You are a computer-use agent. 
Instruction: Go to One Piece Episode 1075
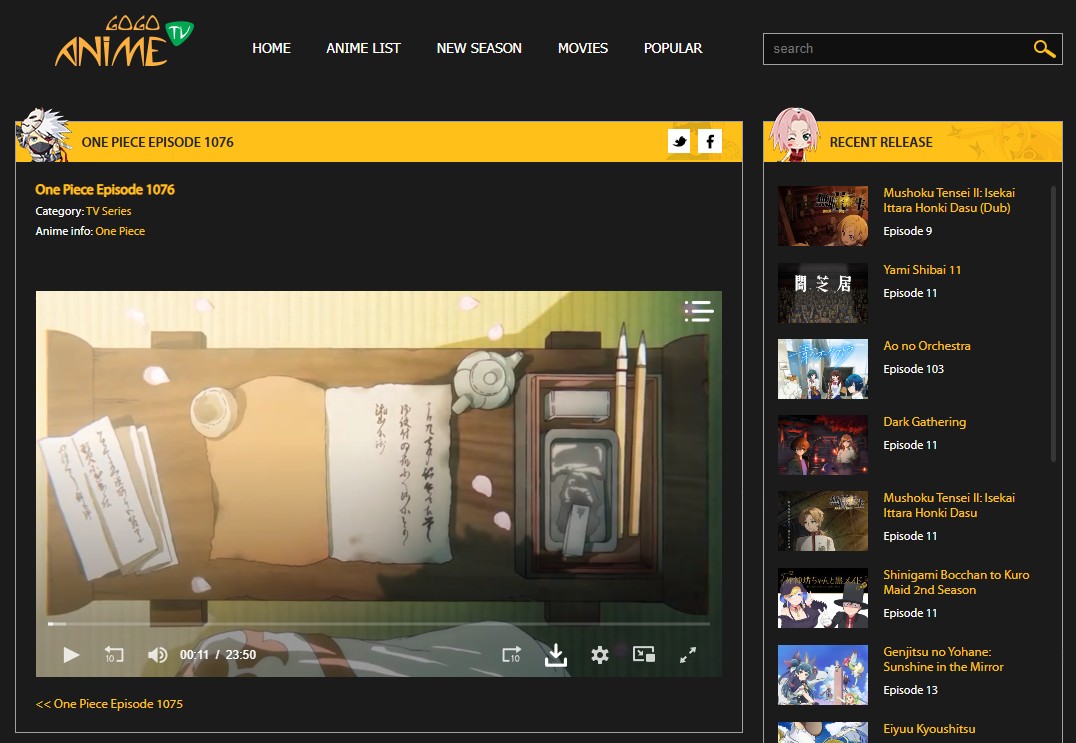(109, 704)
